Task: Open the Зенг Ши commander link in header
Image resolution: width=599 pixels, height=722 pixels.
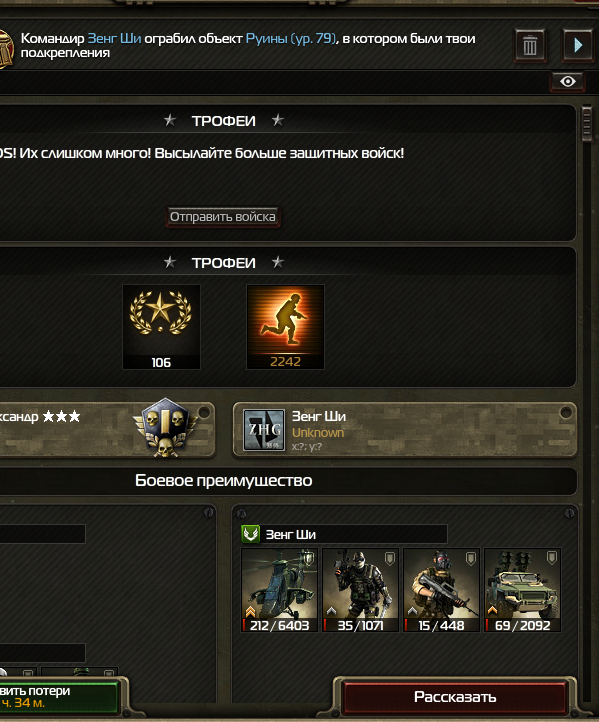Action: tap(114, 38)
